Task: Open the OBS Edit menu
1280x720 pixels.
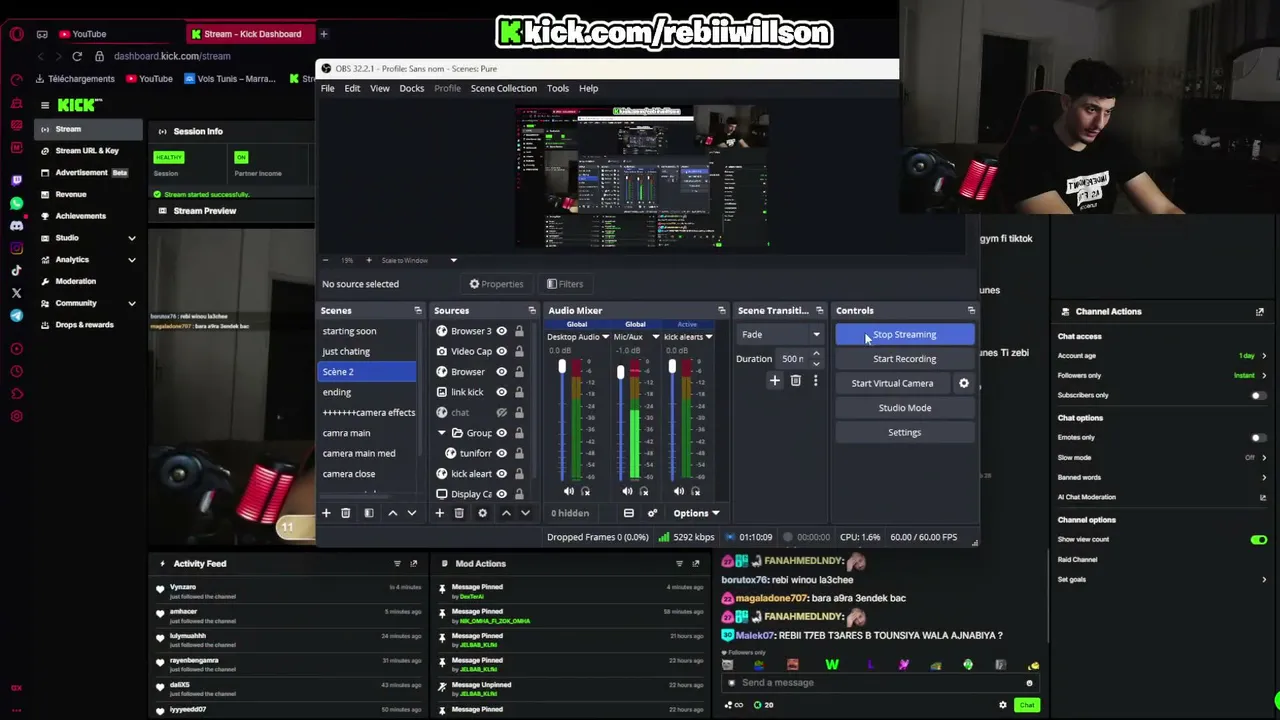Action: (x=352, y=88)
